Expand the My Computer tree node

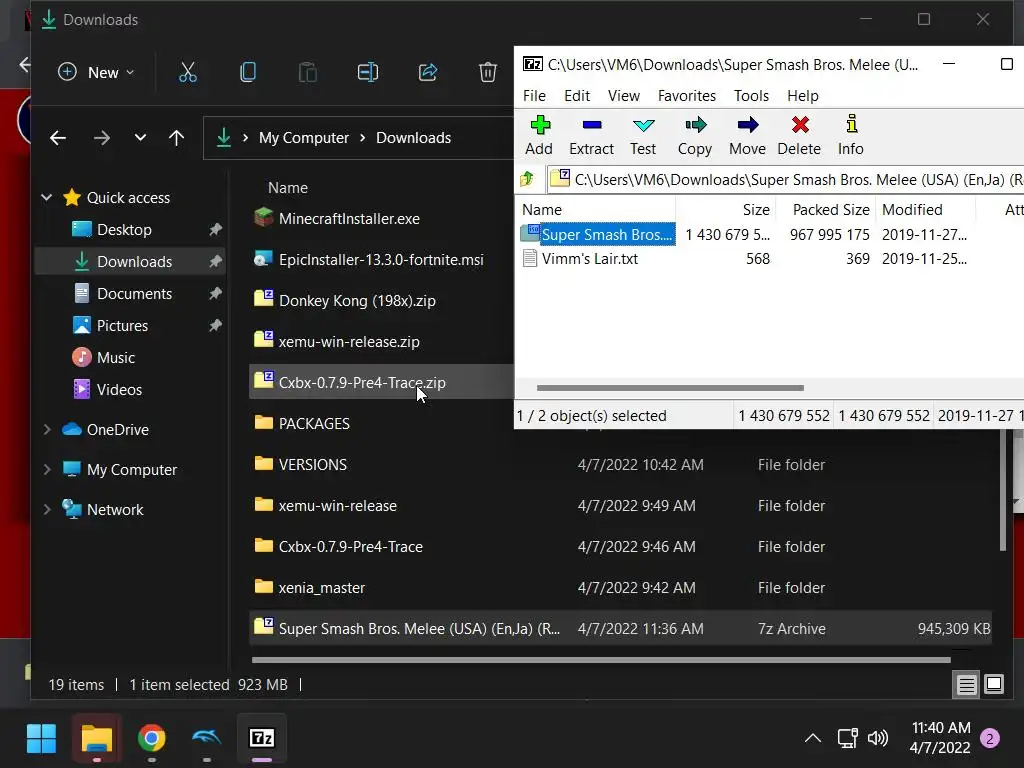coord(46,469)
